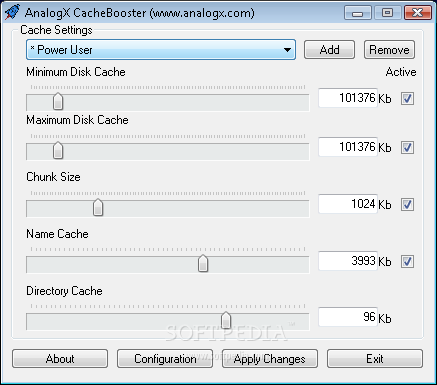
Task: Click the Add profile button
Action: click(x=329, y=50)
